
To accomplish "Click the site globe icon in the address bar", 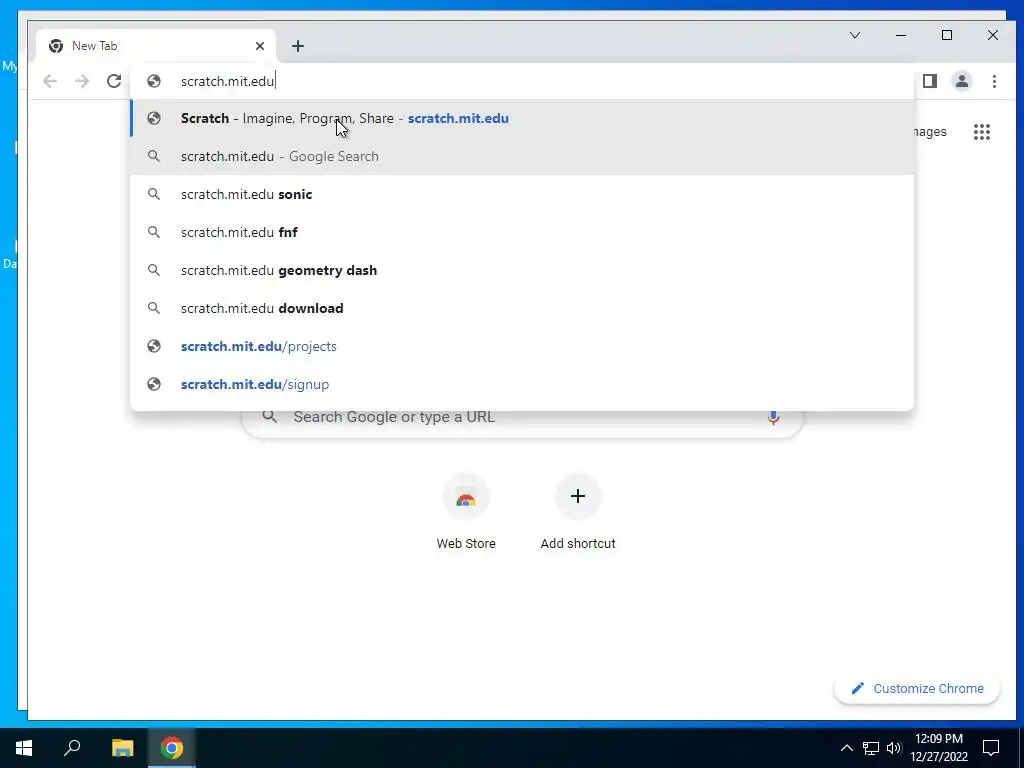I will (x=154, y=81).
